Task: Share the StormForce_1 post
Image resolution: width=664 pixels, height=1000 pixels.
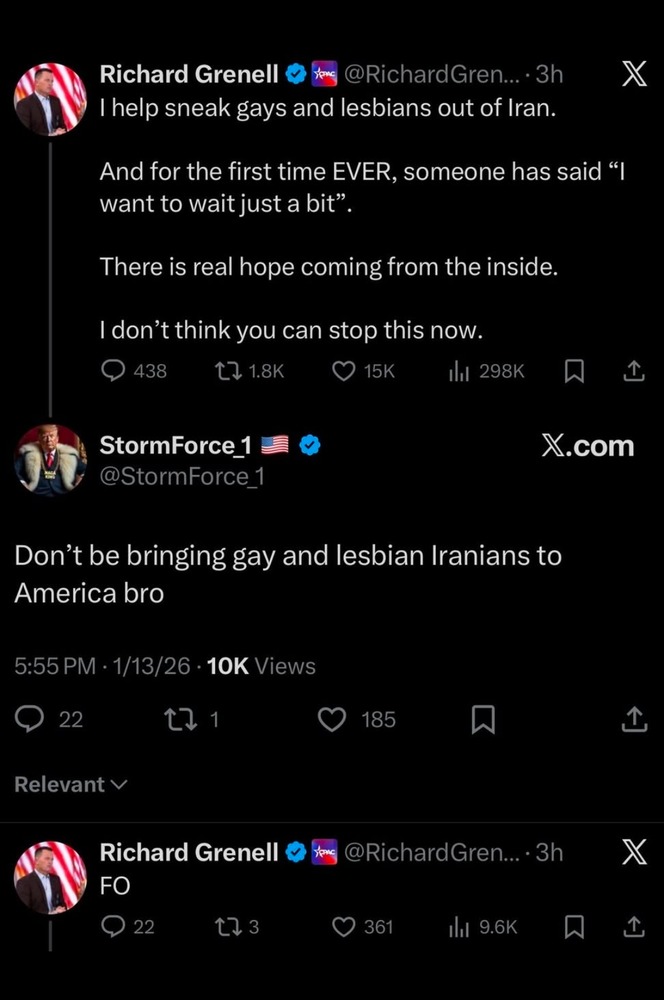Action: pos(634,719)
